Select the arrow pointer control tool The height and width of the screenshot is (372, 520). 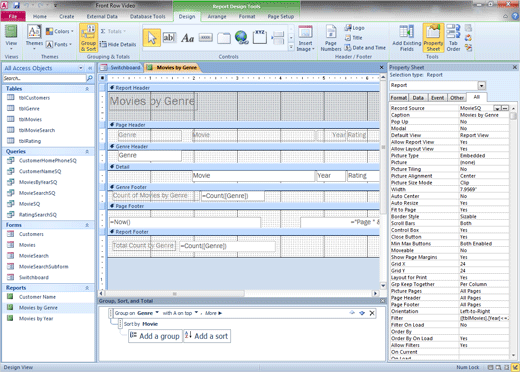pyautogui.click(x=152, y=38)
